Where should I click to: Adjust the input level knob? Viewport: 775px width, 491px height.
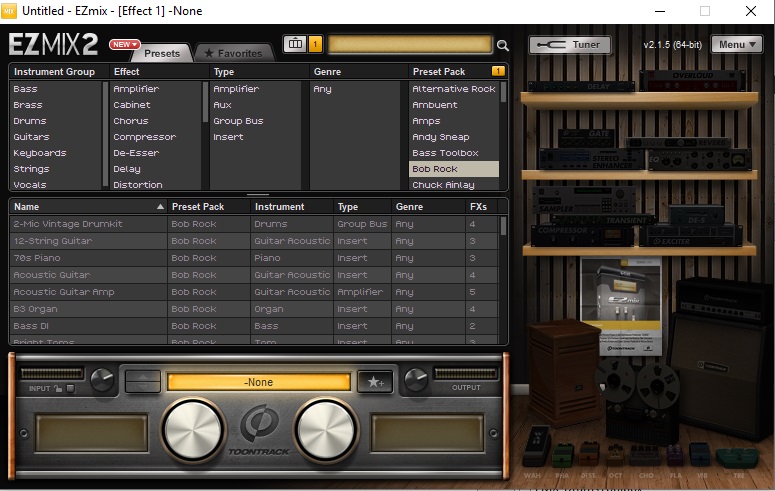(x=102, y=380)
